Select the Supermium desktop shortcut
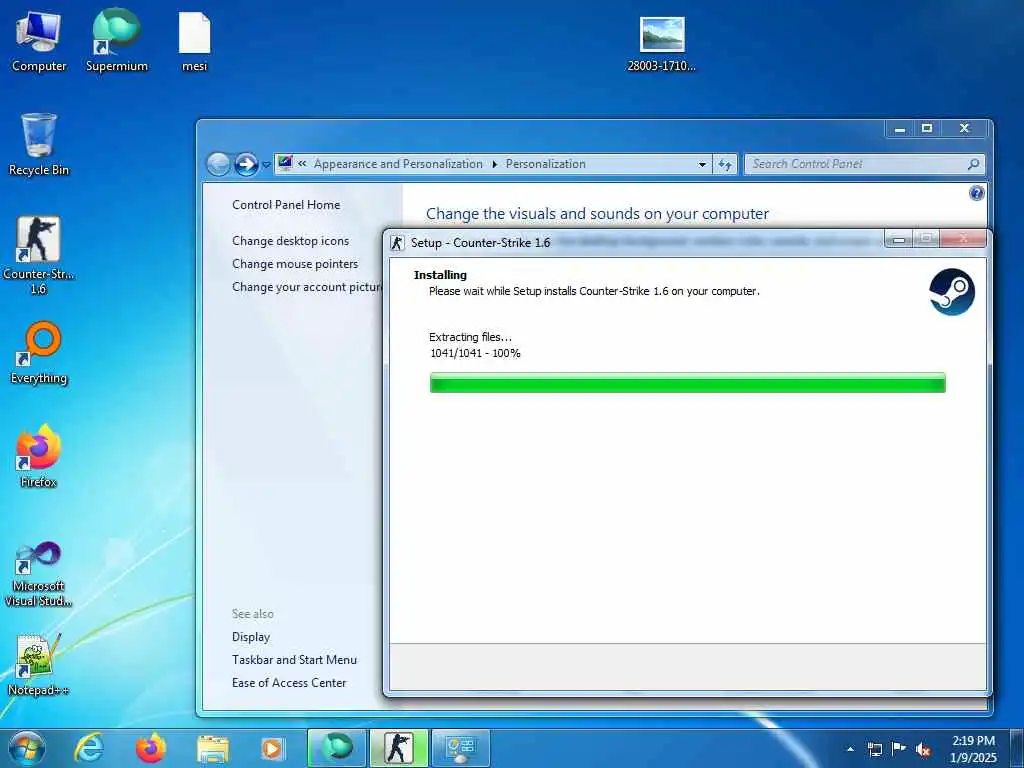The height and width of the screenshot is (768, 1024). click(x=117, y=41)
